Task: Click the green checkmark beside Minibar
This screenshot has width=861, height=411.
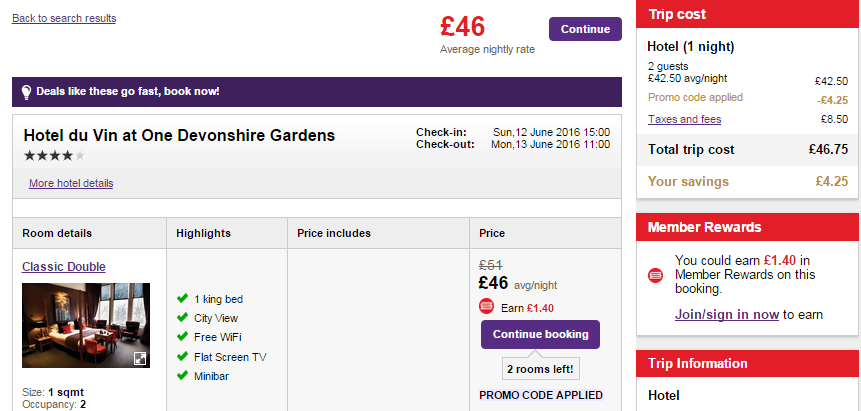Action: (x=182, y=375)
